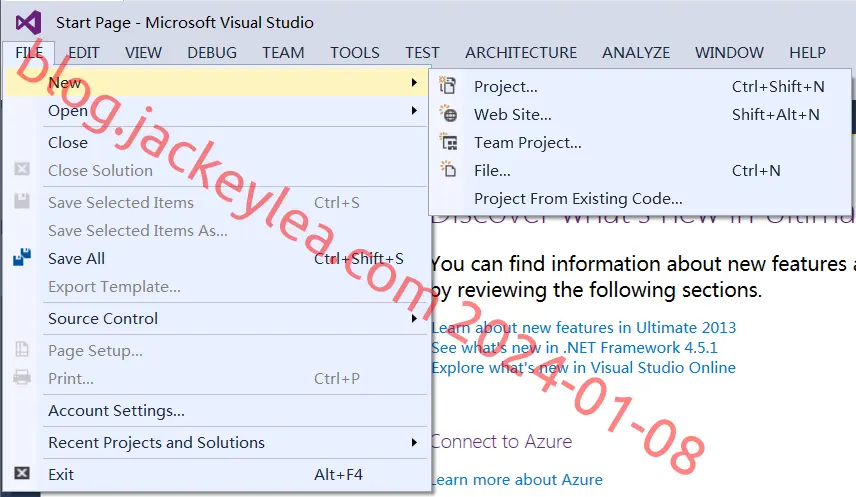Open the EDIT menu
The width and height of the screenshot is (856, 497).
point(84,52)
